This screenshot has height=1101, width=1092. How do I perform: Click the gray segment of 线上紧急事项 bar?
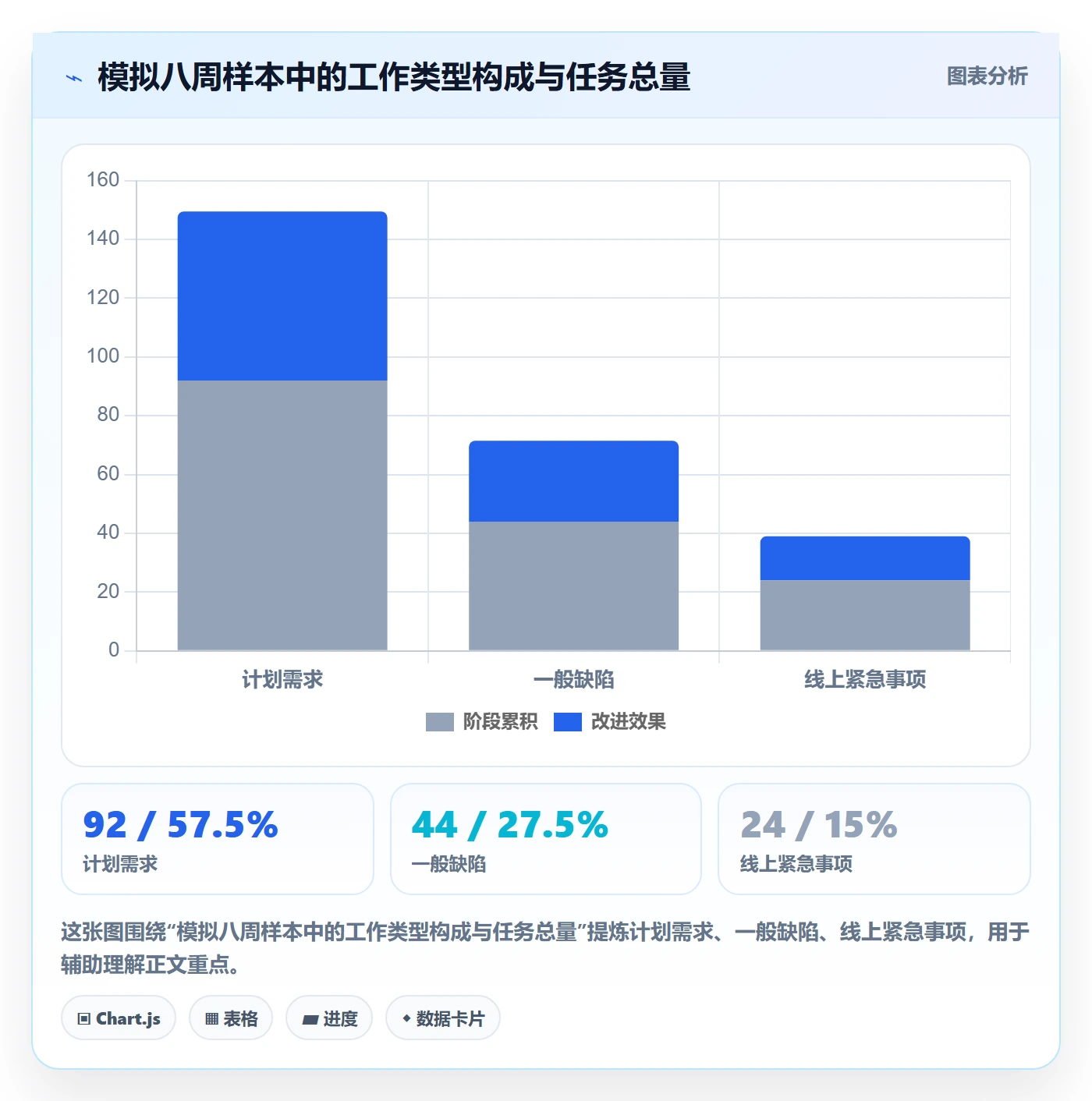(865, 615)
